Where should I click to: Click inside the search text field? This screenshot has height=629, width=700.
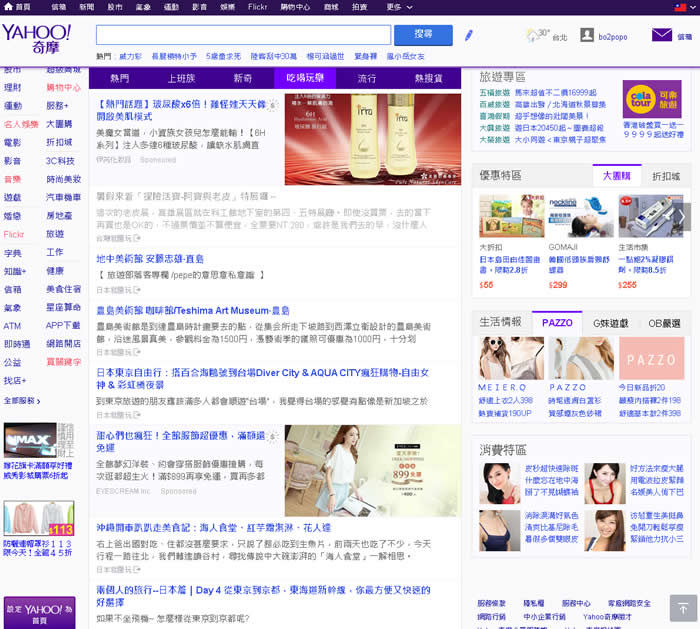[x=243, y=35]
